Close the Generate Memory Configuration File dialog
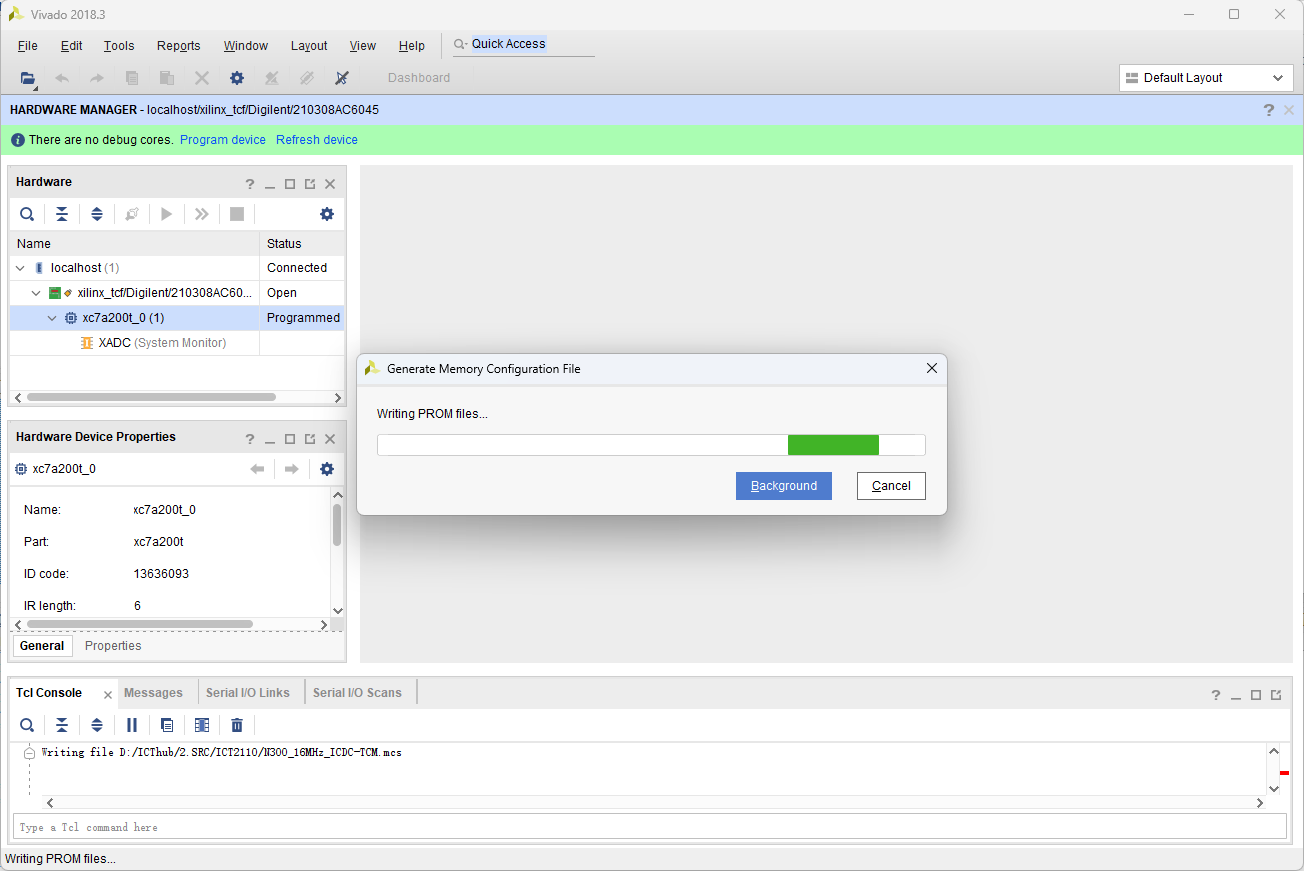This screenshot has height=871, width=1304. [932, 369]
